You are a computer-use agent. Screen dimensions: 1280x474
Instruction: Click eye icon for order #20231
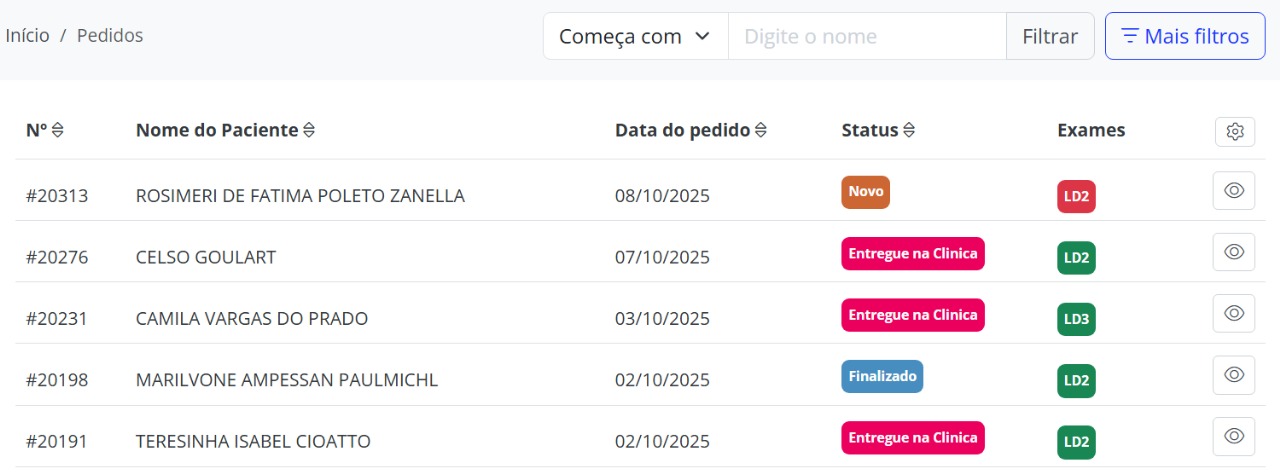click(1234, 314)
